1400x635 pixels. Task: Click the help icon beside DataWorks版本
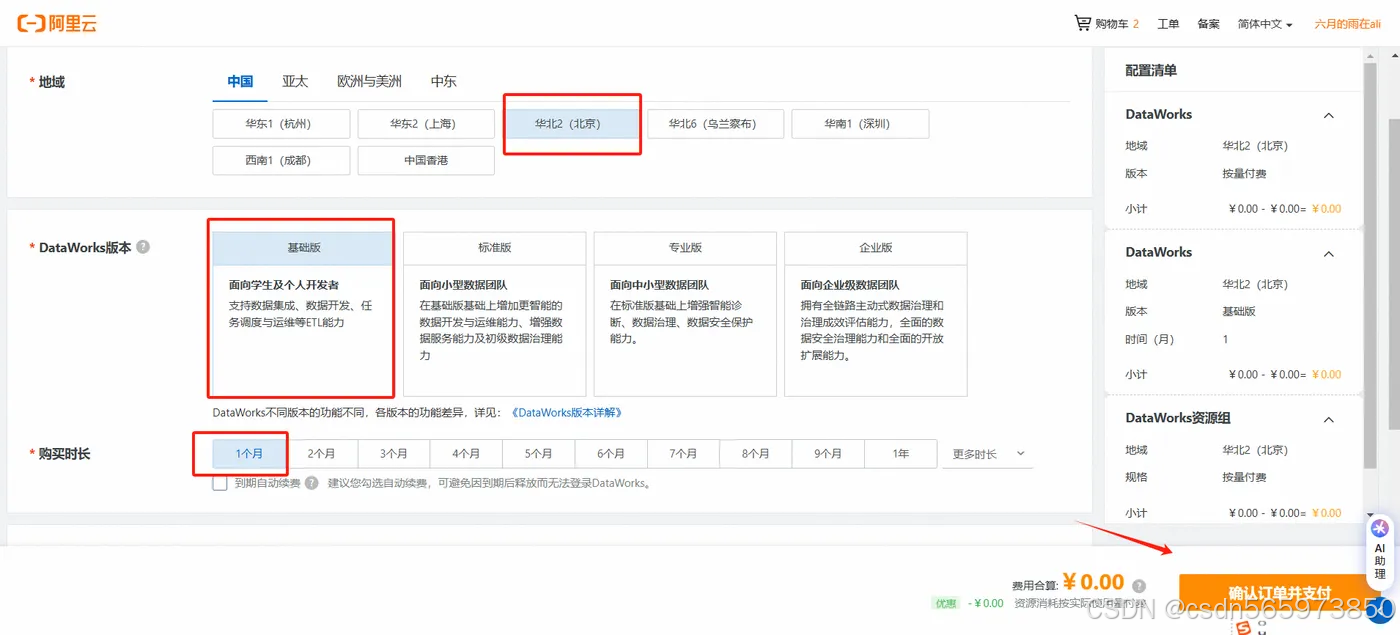tap(143, 246)
